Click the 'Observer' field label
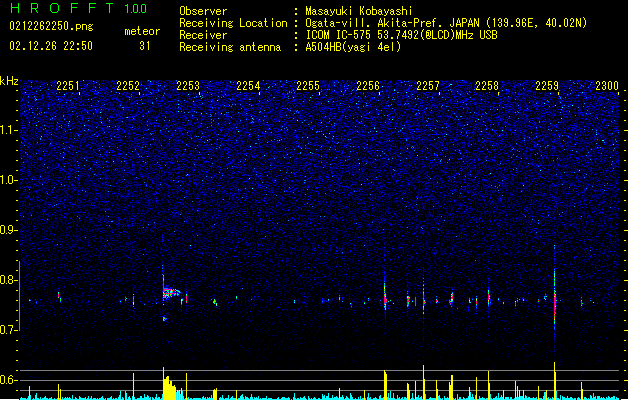This screenshot has height=400, width=629. (x=203, y=11)
